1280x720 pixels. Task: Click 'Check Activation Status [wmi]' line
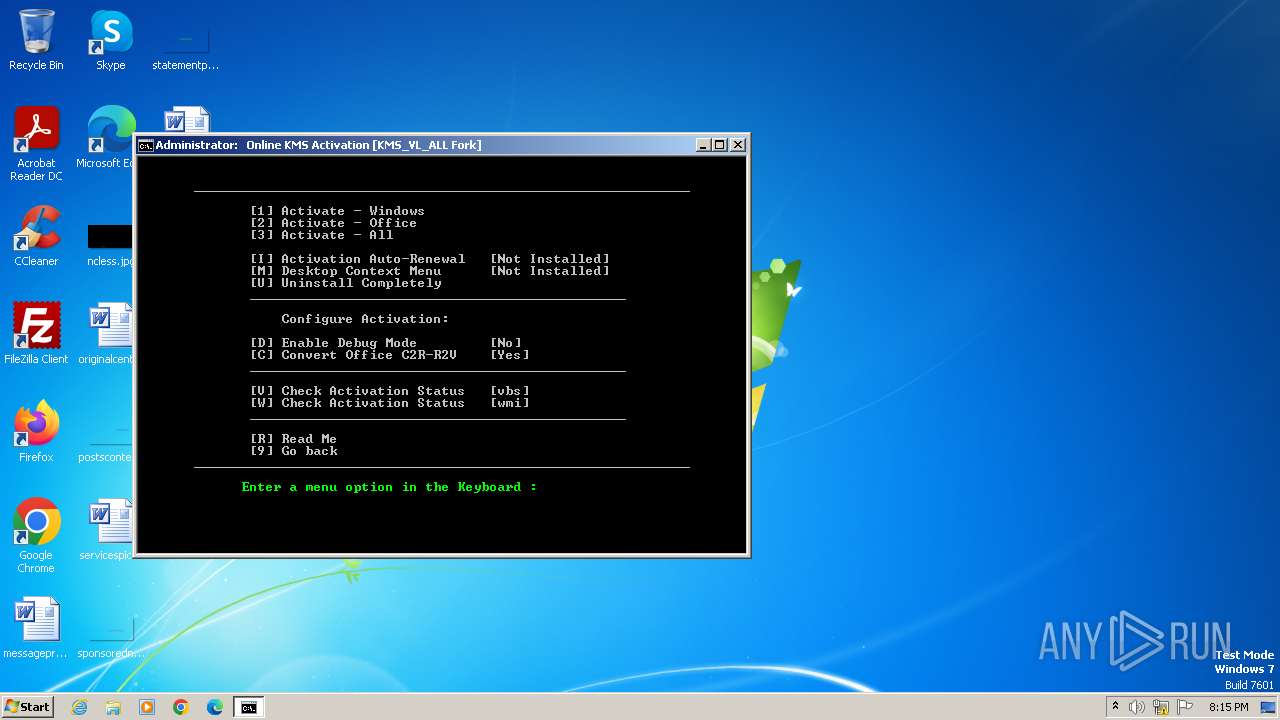[390, 403]
